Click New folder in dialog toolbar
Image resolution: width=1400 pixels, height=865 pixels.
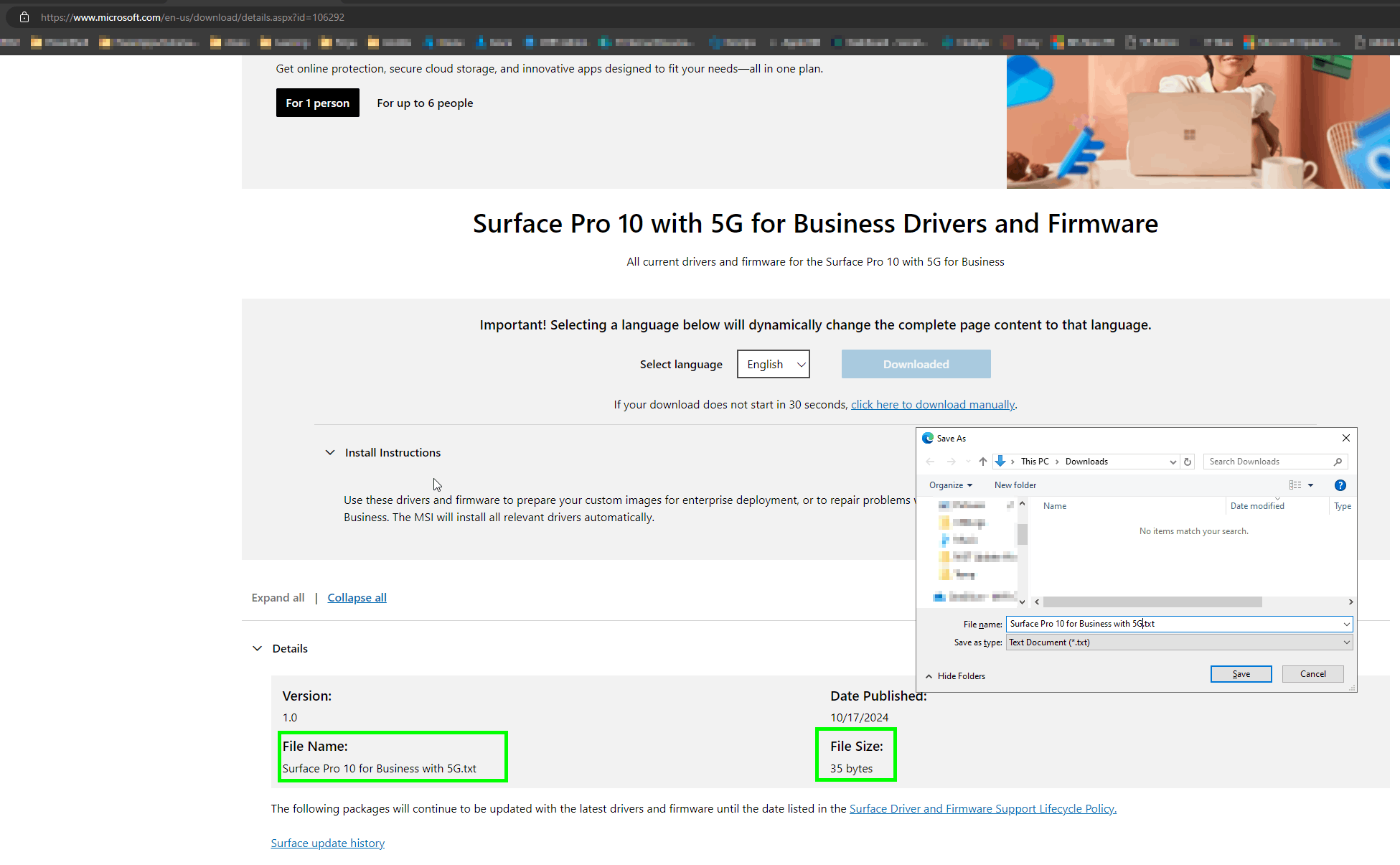pyautogui.click(x=1015, y=485)
